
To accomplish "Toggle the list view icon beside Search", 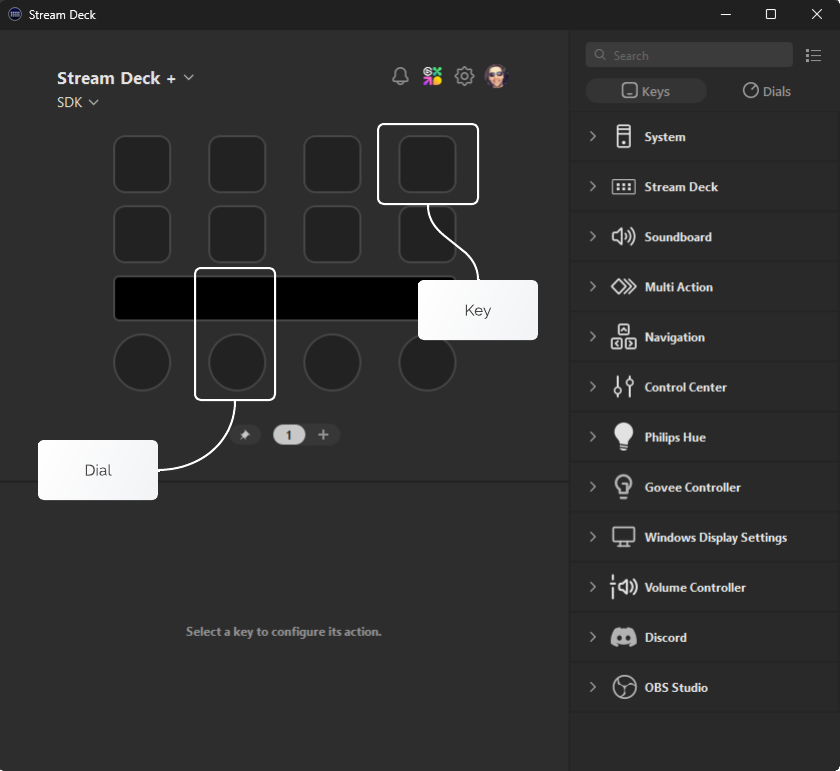I will point(813,55).
